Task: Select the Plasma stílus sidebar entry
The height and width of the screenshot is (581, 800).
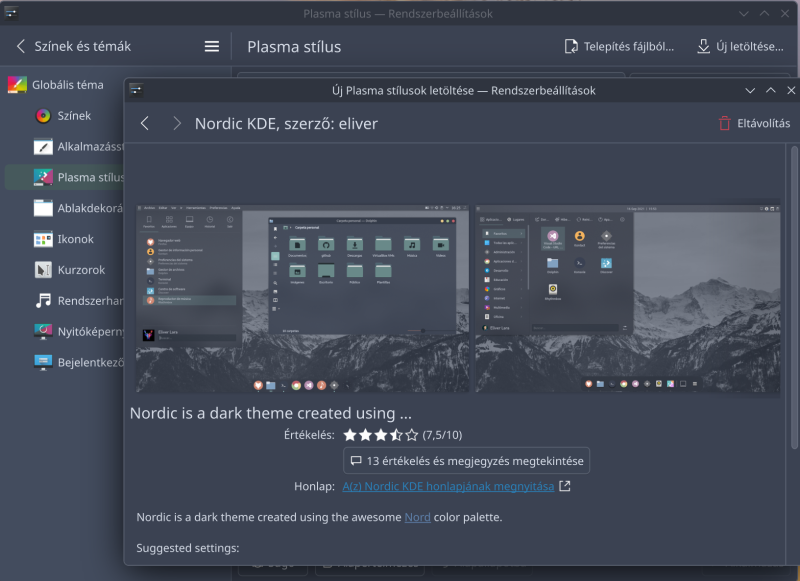Action: [x=63, y=178]
